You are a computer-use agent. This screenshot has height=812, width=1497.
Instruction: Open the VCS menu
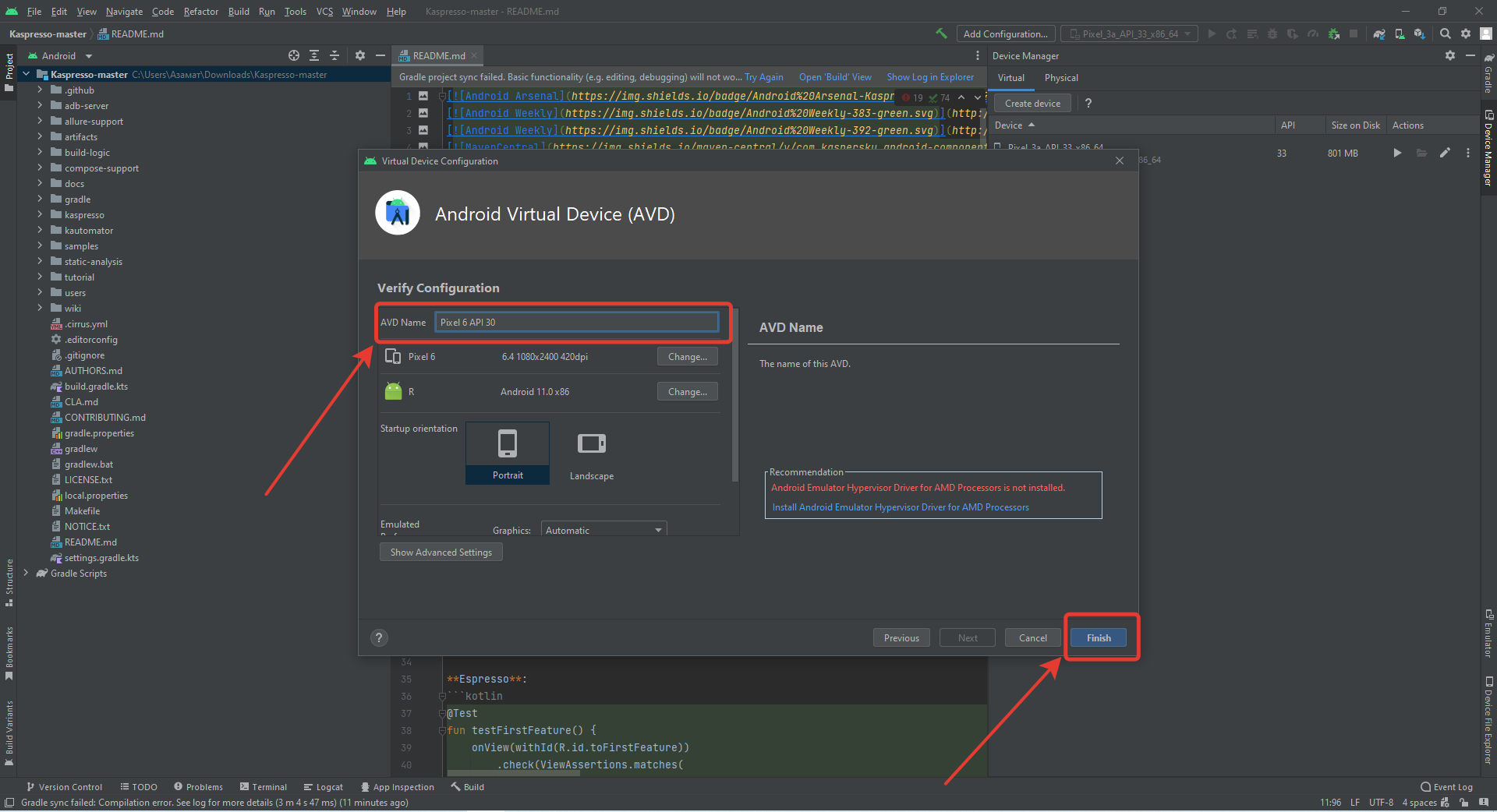tap(324, 11)
